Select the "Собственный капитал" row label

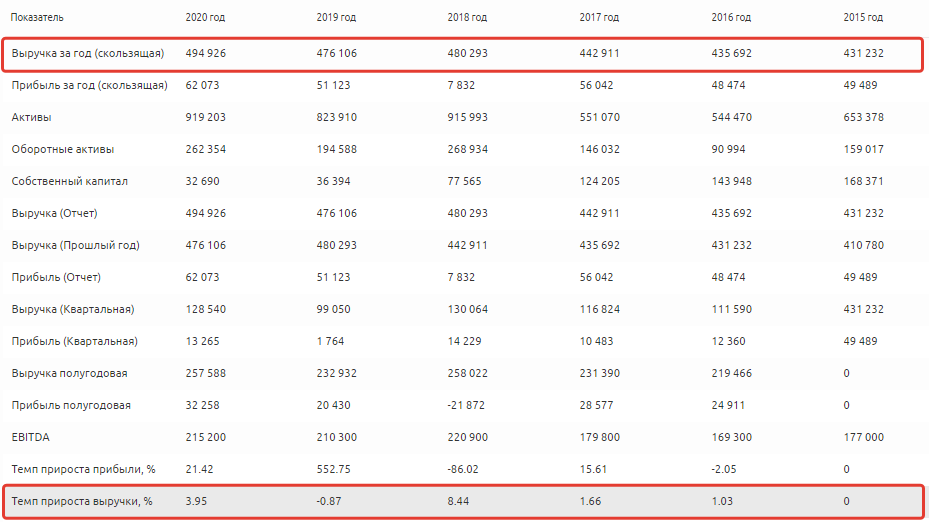(70, 181)
